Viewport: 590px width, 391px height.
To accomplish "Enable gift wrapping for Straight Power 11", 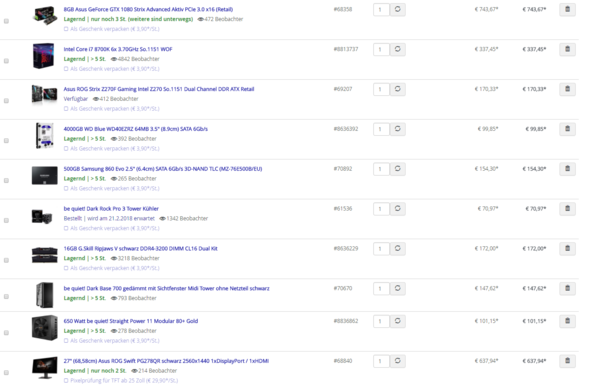I will [x=66, y=341].
